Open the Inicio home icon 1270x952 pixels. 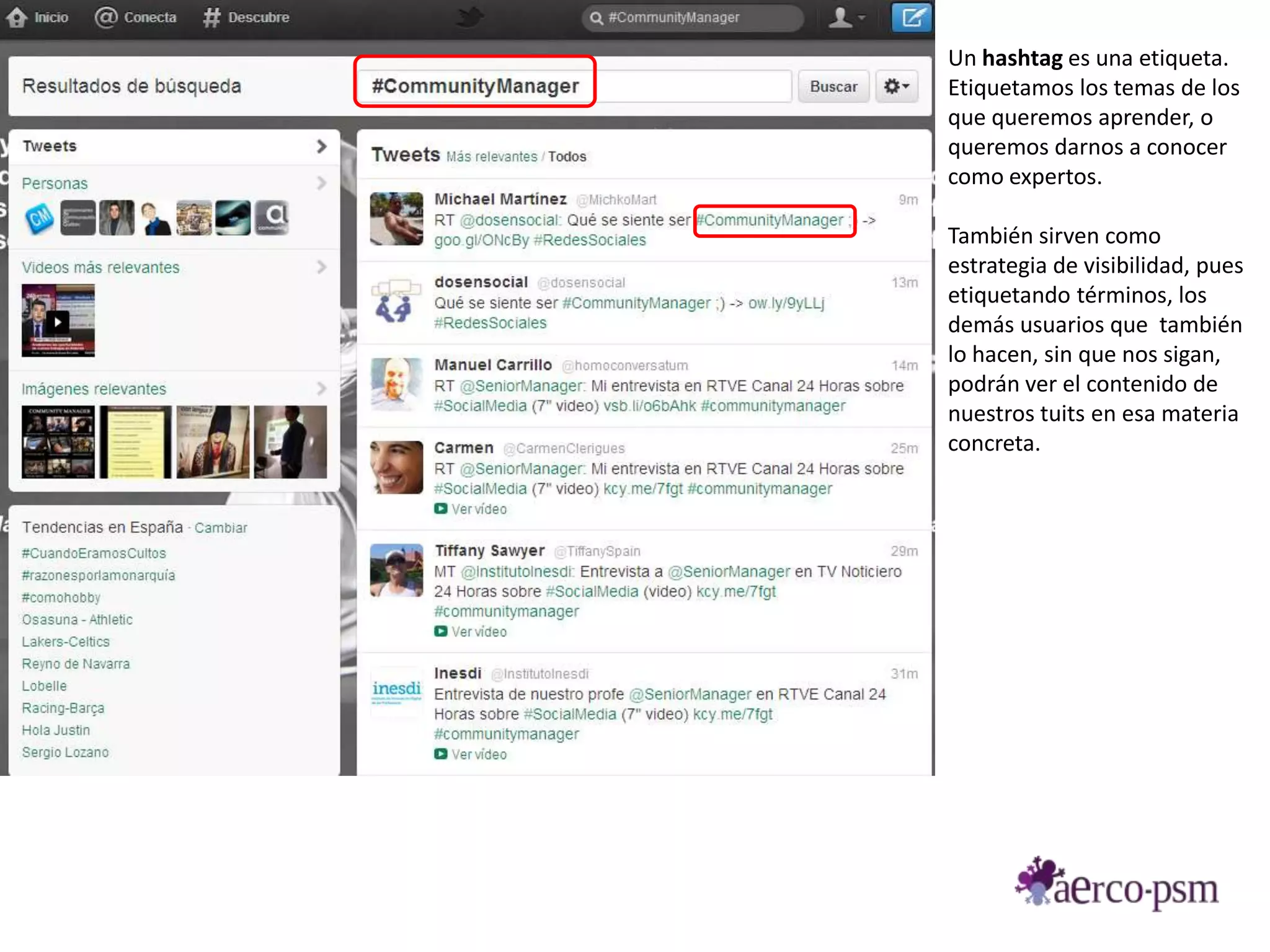17,17
